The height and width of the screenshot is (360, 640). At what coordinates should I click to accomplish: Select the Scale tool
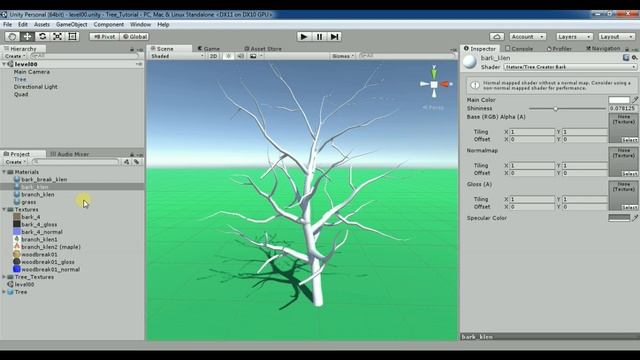57,37
